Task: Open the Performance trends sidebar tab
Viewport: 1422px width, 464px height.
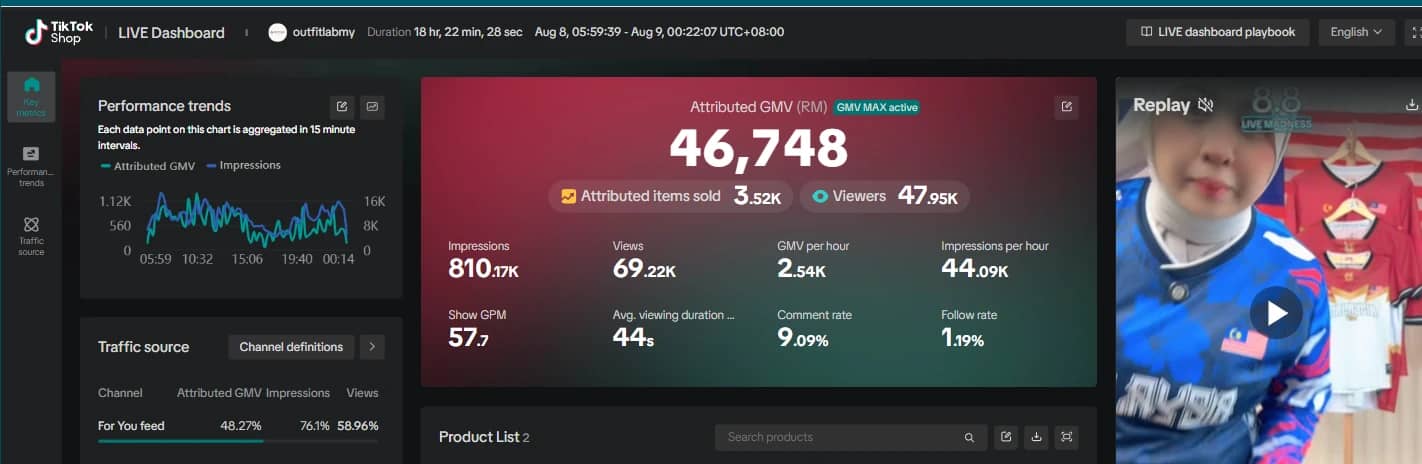Action: pyautogui.click(x=31, y=166)
